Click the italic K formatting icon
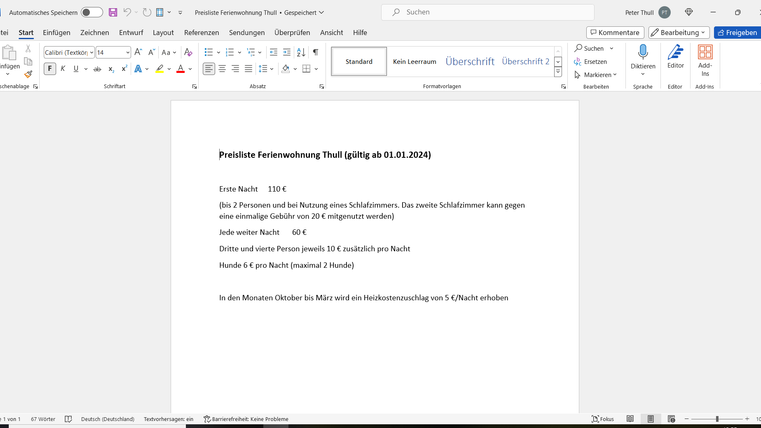 [x=63, y=69]
